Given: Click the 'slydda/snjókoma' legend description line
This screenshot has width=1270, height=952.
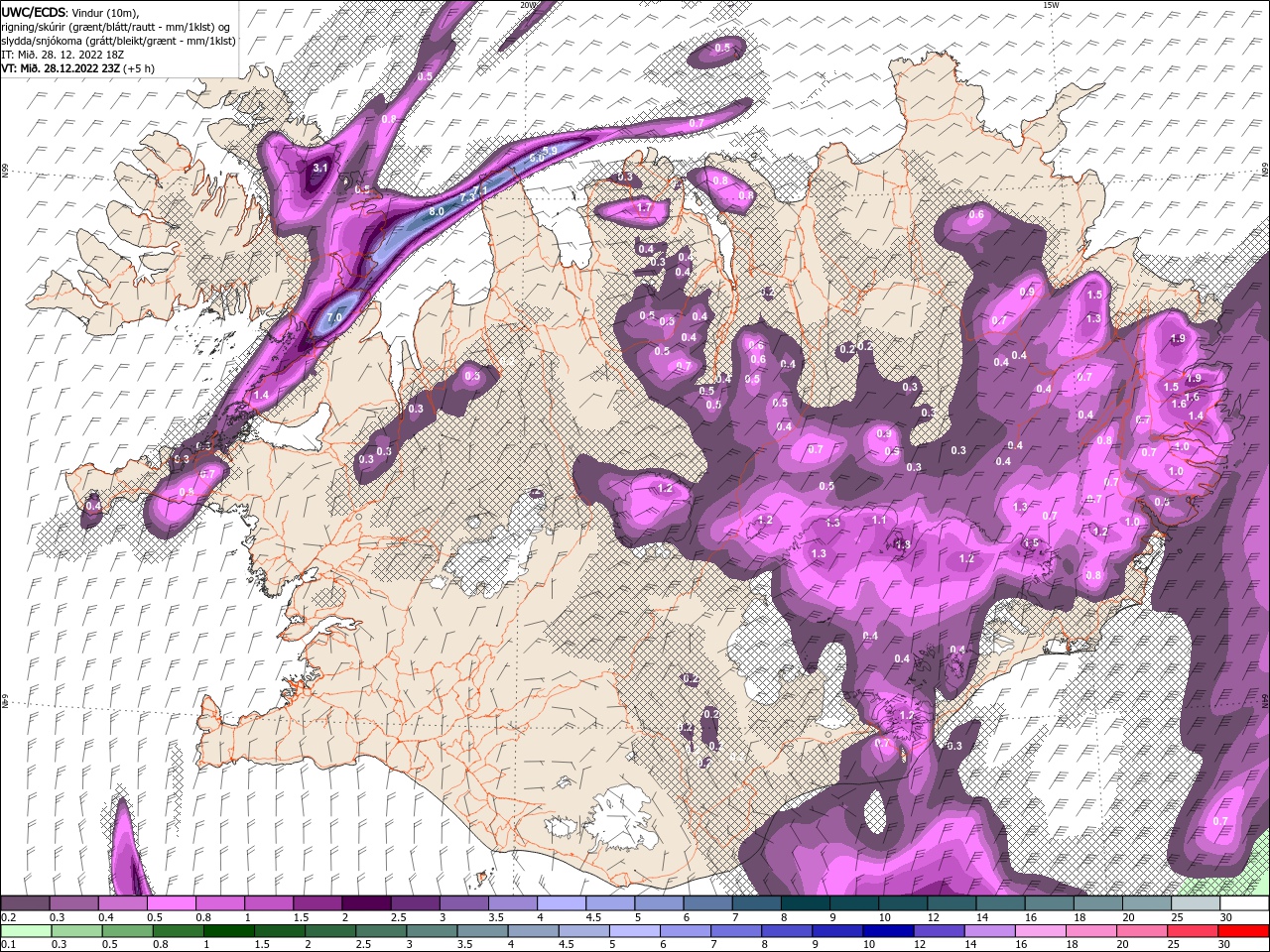Looking at the screenshot, I should tap(118, 40).
